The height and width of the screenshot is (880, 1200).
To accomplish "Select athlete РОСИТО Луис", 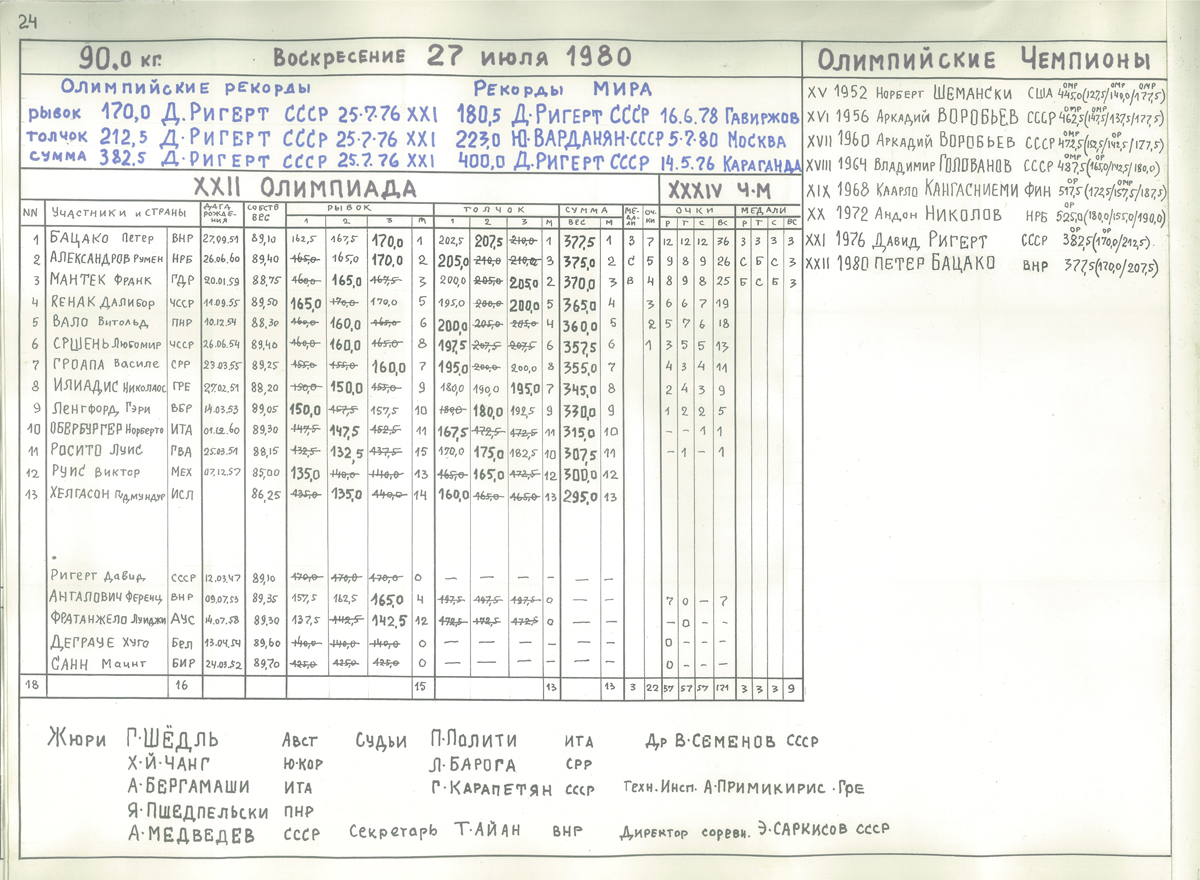I will pos(98,451).
